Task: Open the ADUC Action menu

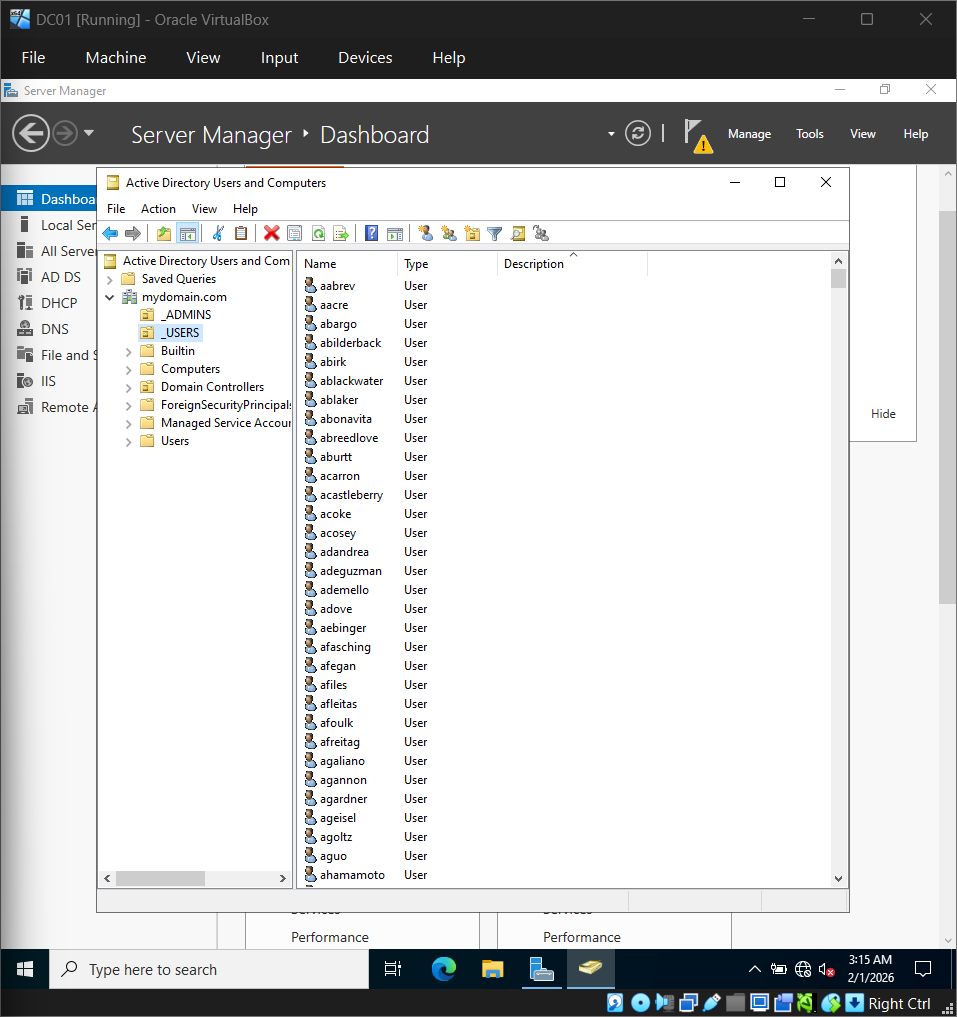Action: 158,209
